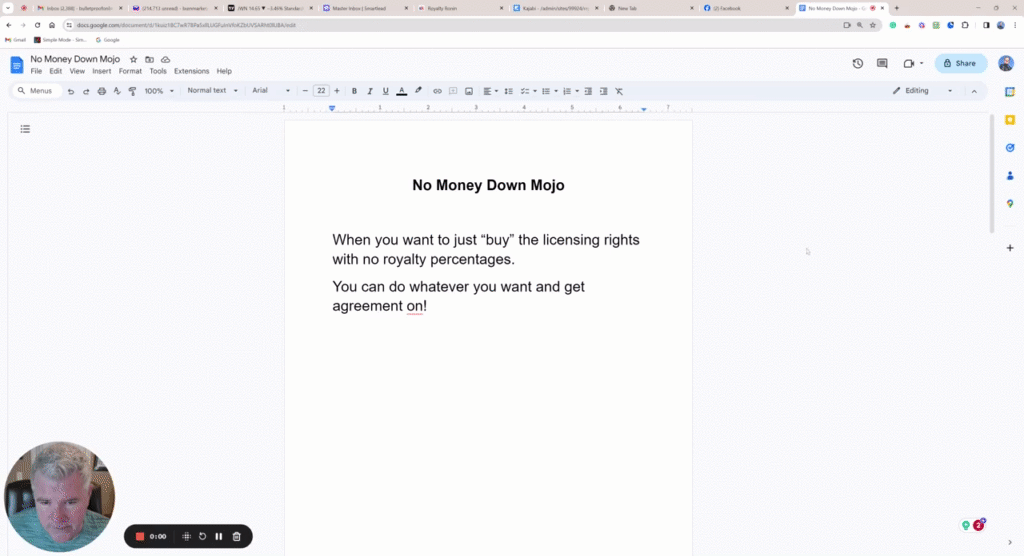Open the Normal text style dropdown

pyautogui.click(x=213, y=91)
